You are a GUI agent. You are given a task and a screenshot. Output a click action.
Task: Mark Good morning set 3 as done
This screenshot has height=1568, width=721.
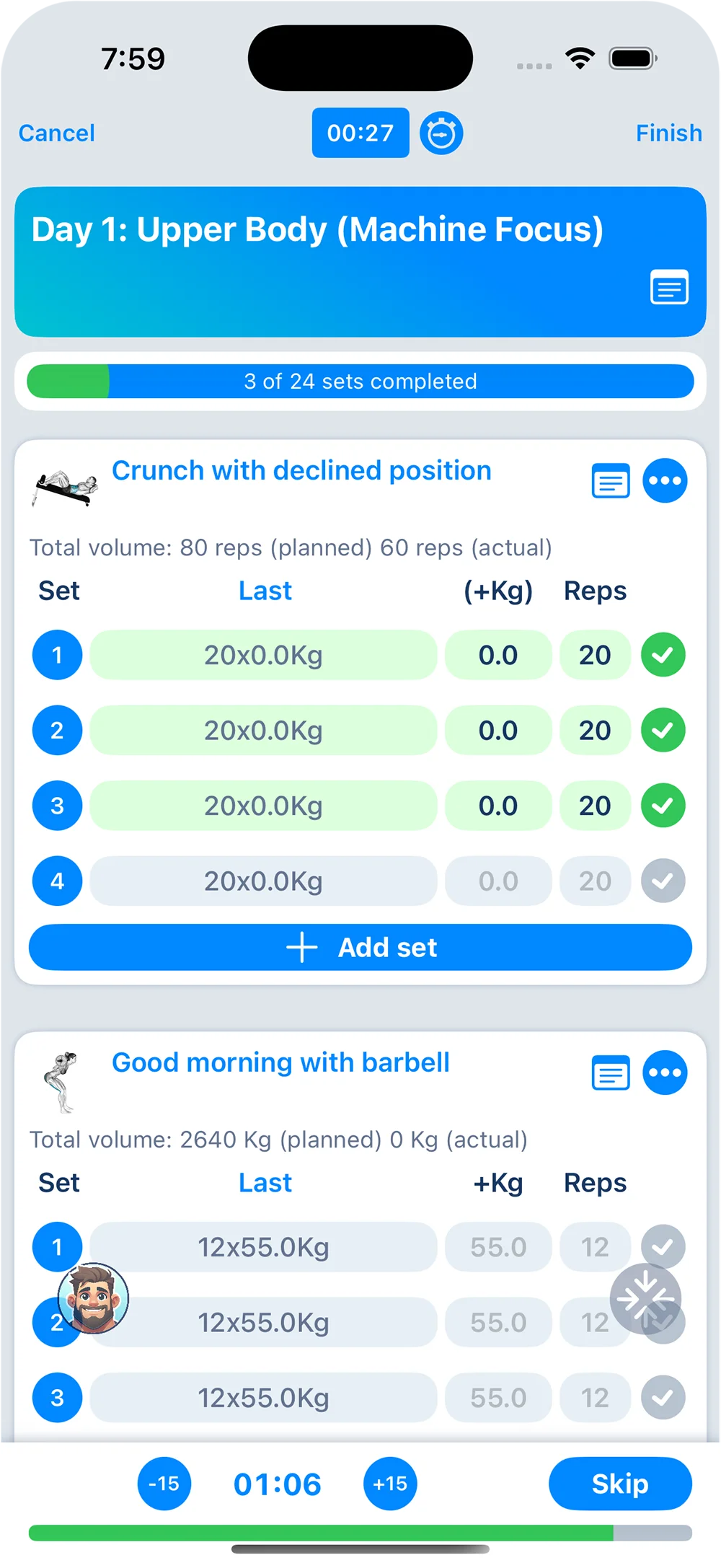click(x=663, y=1398)
